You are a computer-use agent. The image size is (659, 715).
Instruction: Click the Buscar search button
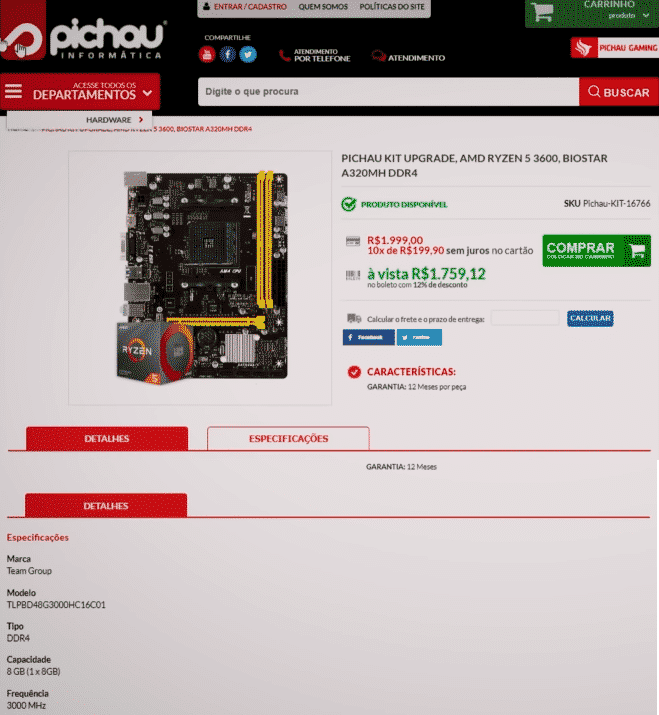coord(619,92)
